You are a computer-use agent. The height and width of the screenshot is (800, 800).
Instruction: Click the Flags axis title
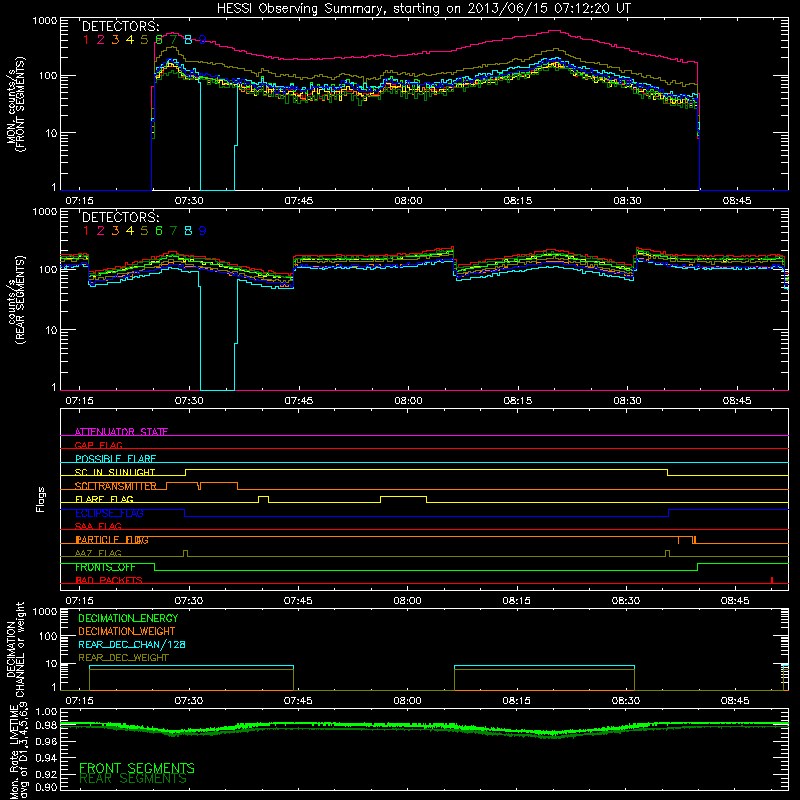41,499
